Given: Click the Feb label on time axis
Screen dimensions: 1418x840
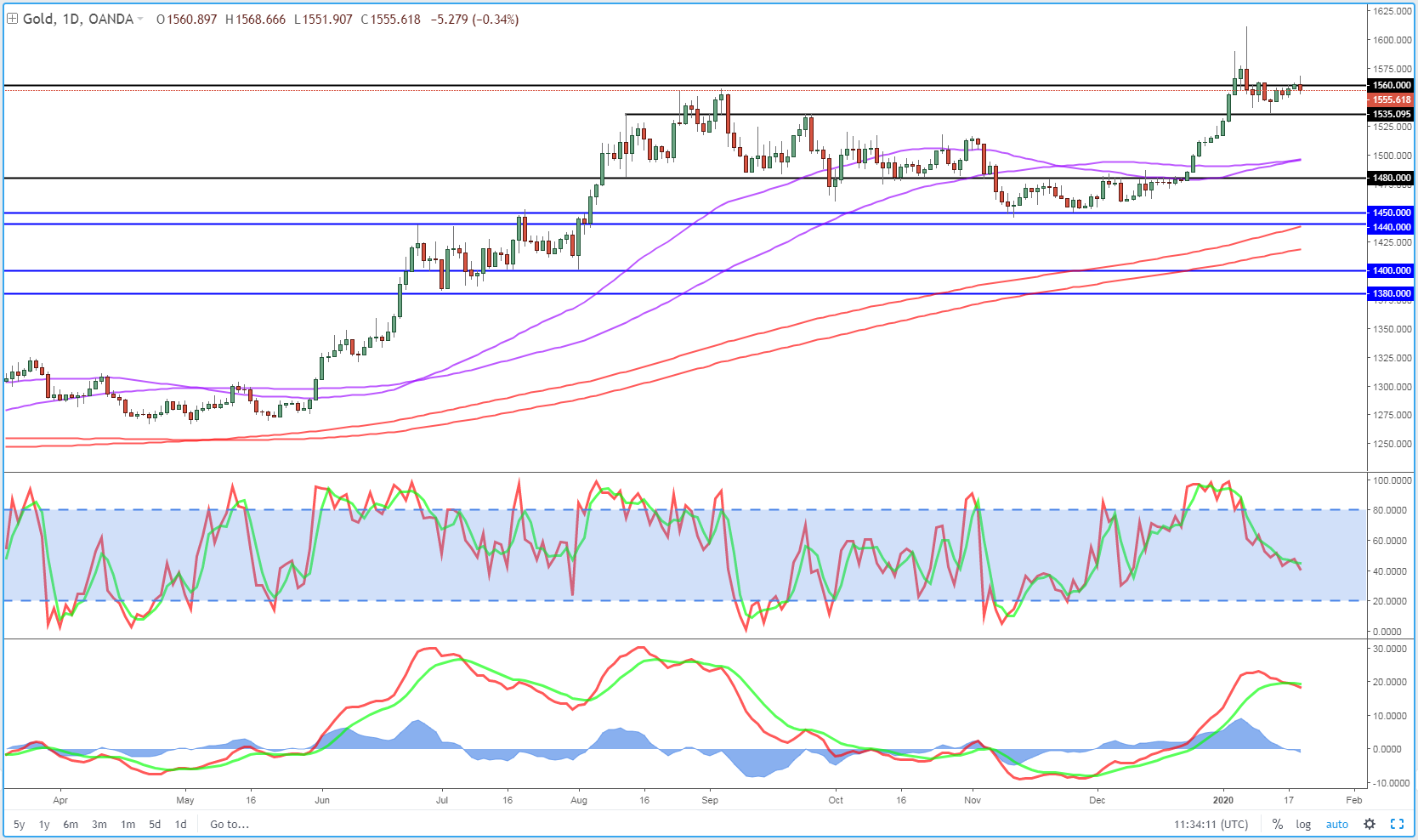Looking at the screenshot, I should coord(1354,800).
